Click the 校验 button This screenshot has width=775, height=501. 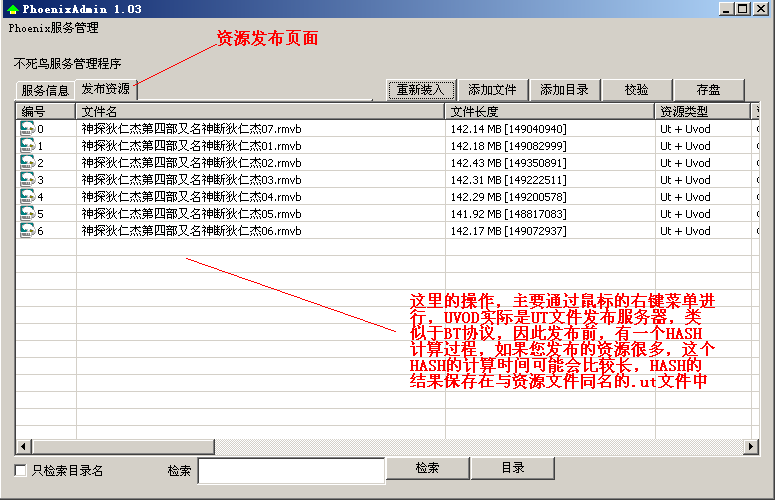(x=637, y=90)
